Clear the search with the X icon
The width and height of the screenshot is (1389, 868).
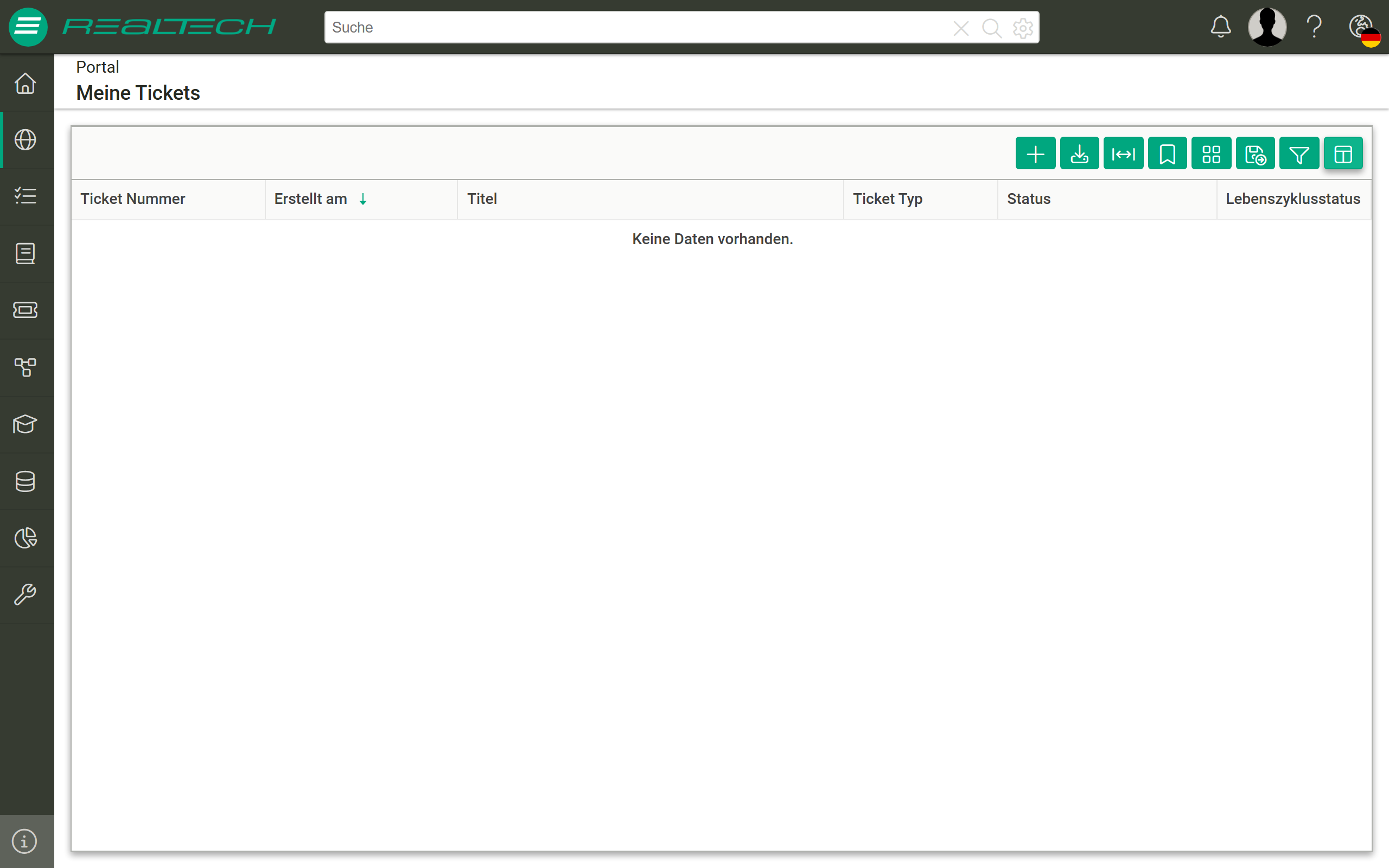click(x=961, y=28)
